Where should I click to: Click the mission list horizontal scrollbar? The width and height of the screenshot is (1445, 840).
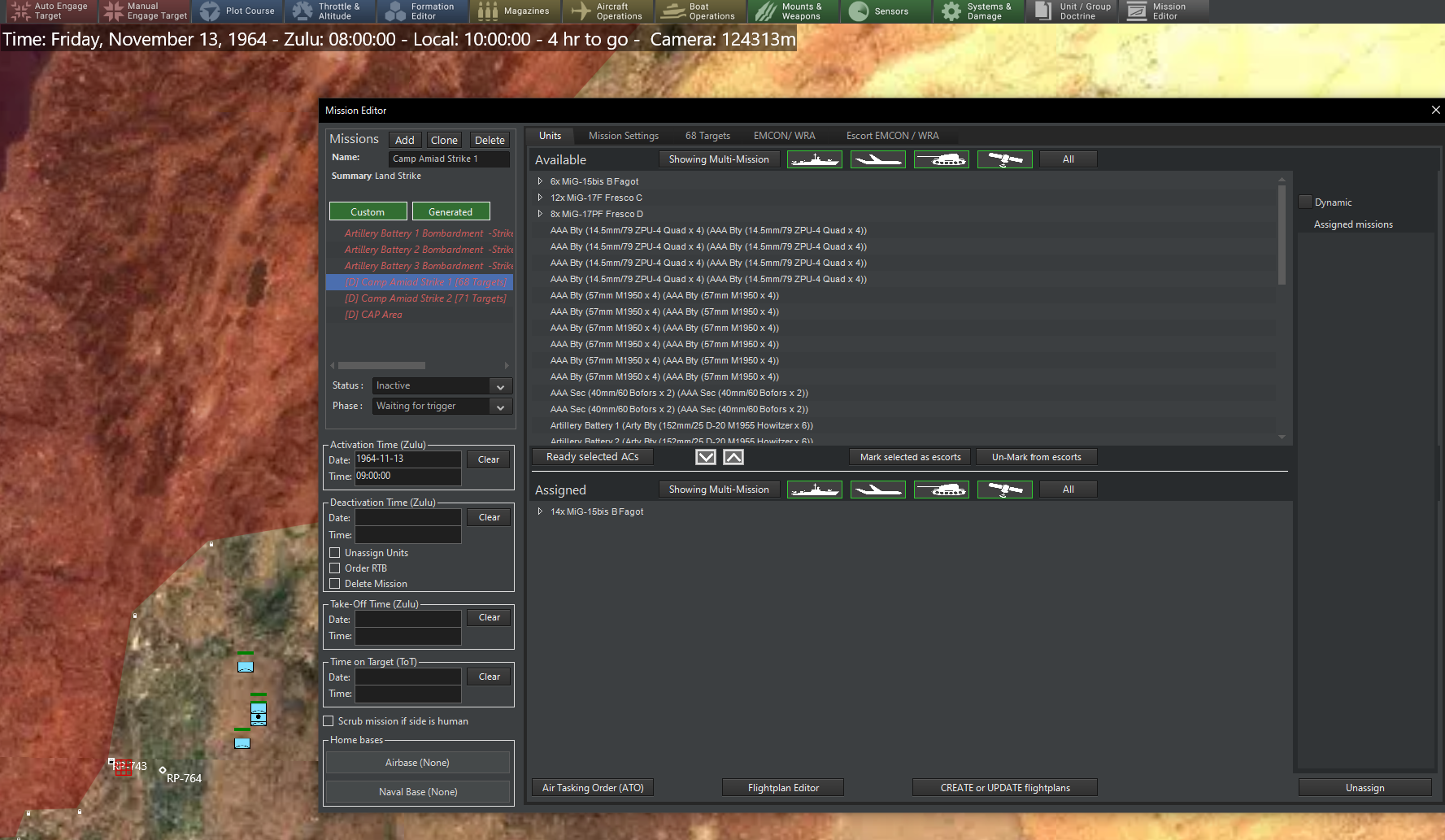tap(381, 366)
